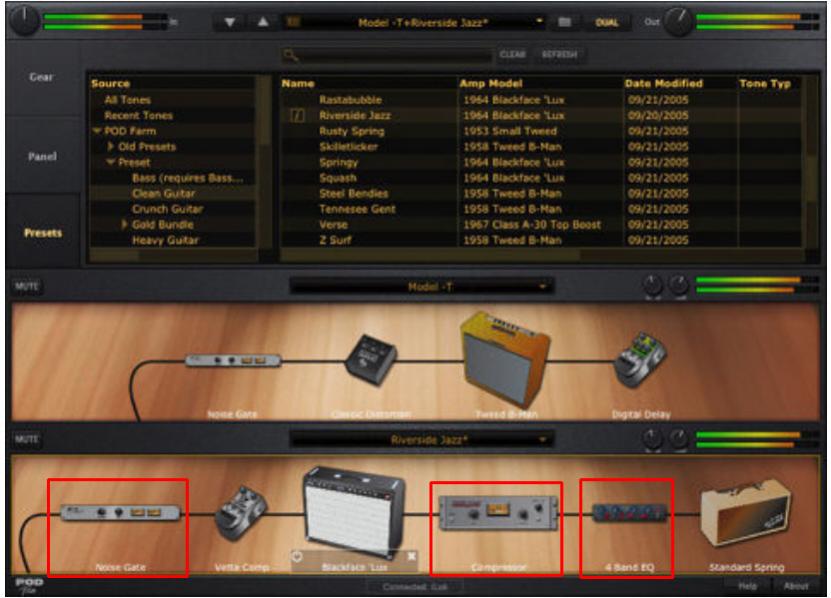This screenshot has width=831, height=598.
Task: Select the Rusty Spring preset
Action: [352, 131]
